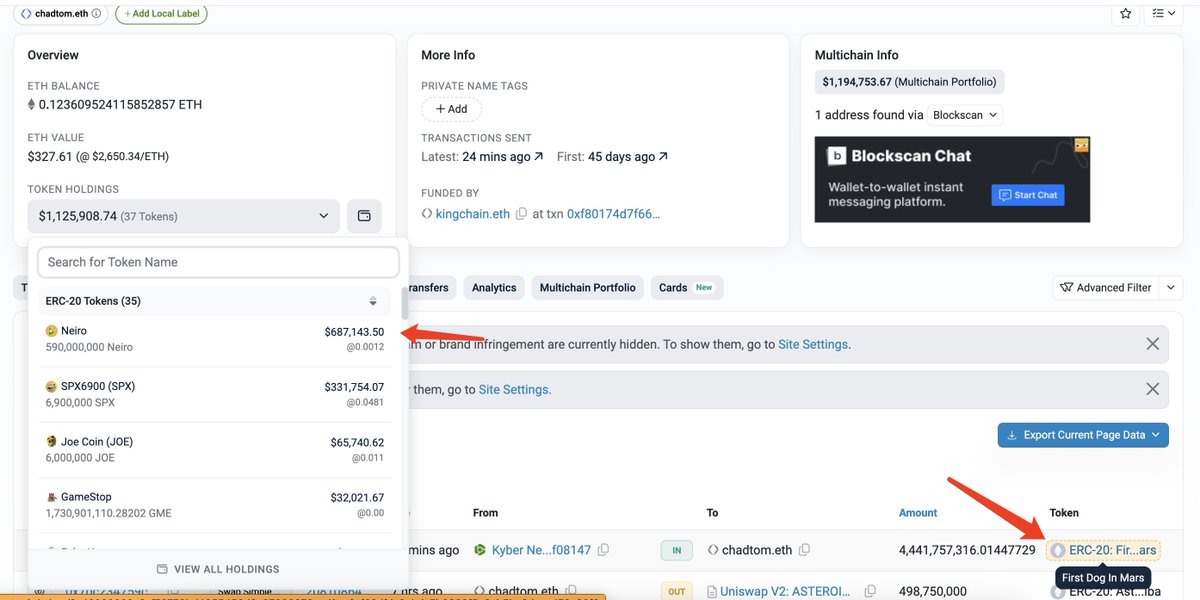Image resolution: width=1200 pixels, height=600 pixels.
Task: Open the Blockscan Chat banner
Action: point(952,179)
